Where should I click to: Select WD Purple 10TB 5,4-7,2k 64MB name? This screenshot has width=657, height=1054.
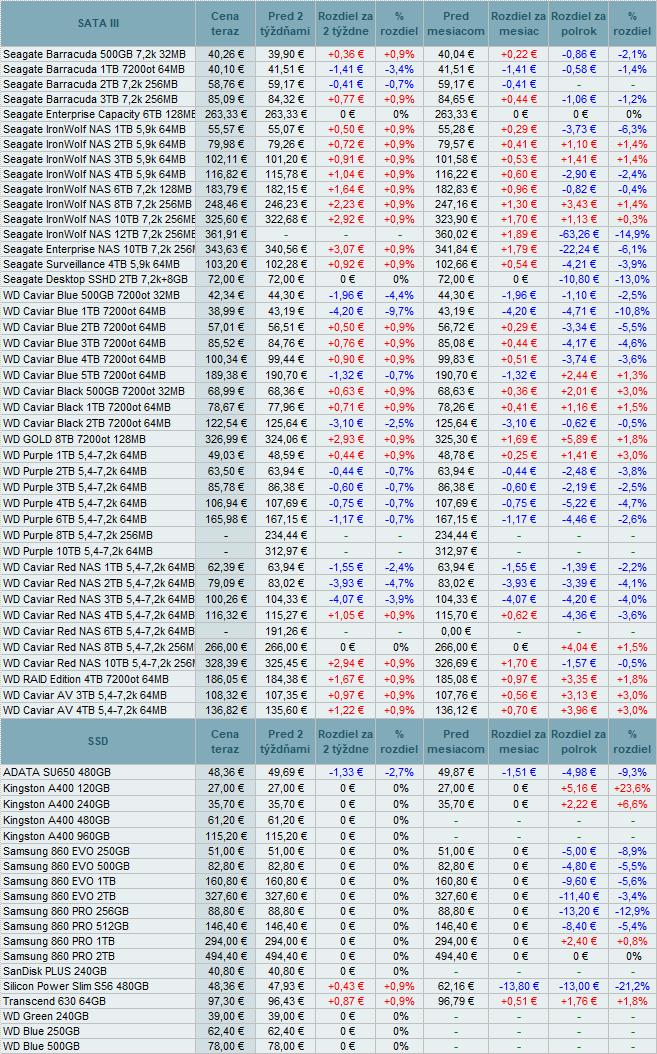78,551
